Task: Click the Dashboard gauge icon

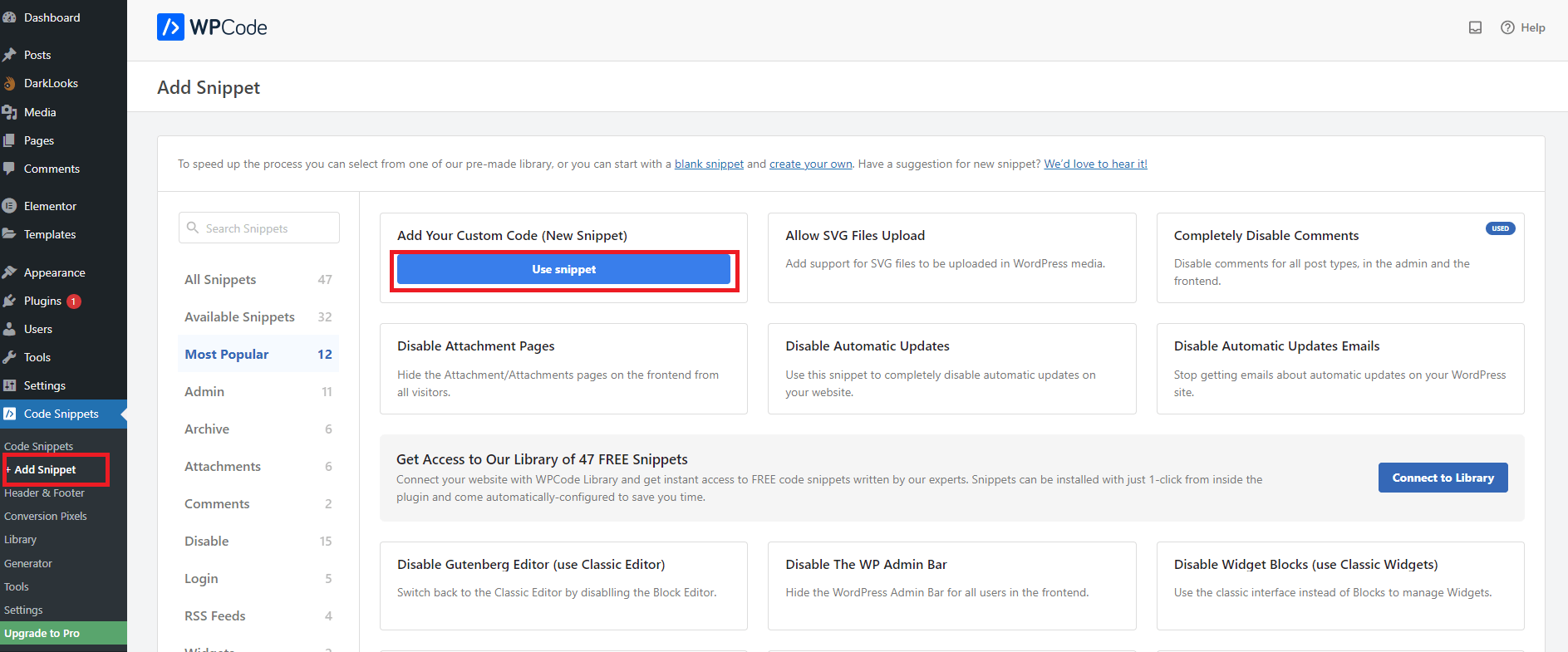Action: point(9,17)
